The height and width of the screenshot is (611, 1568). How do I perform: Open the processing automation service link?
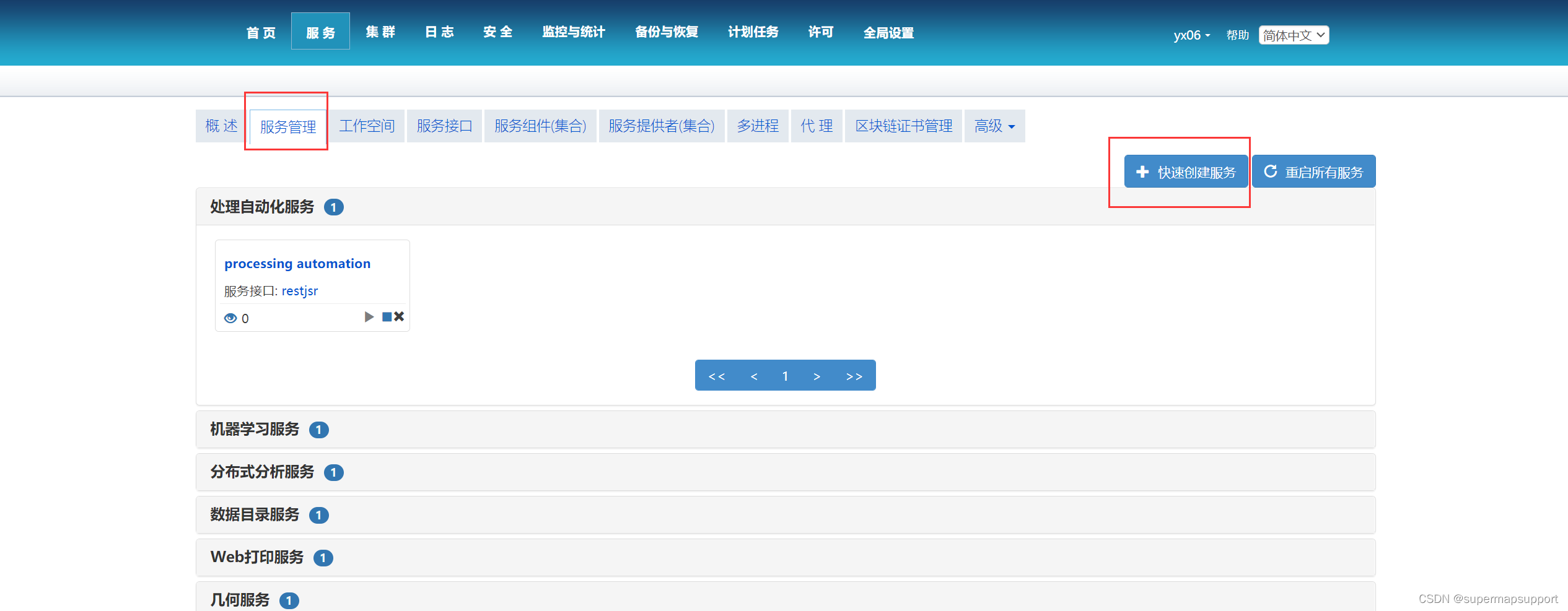(x=297, y=264)
